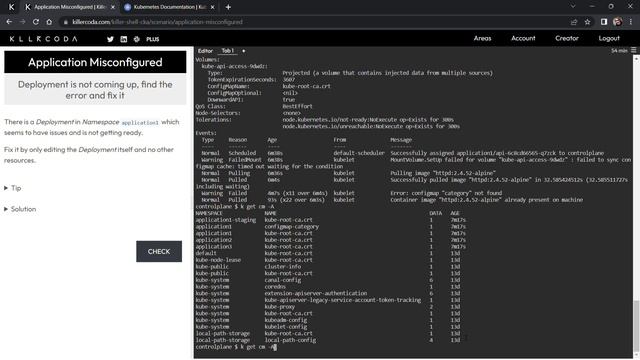Screen dimensions: 640x360
Task: Click the CHECK button
Action: pos(159,251)
